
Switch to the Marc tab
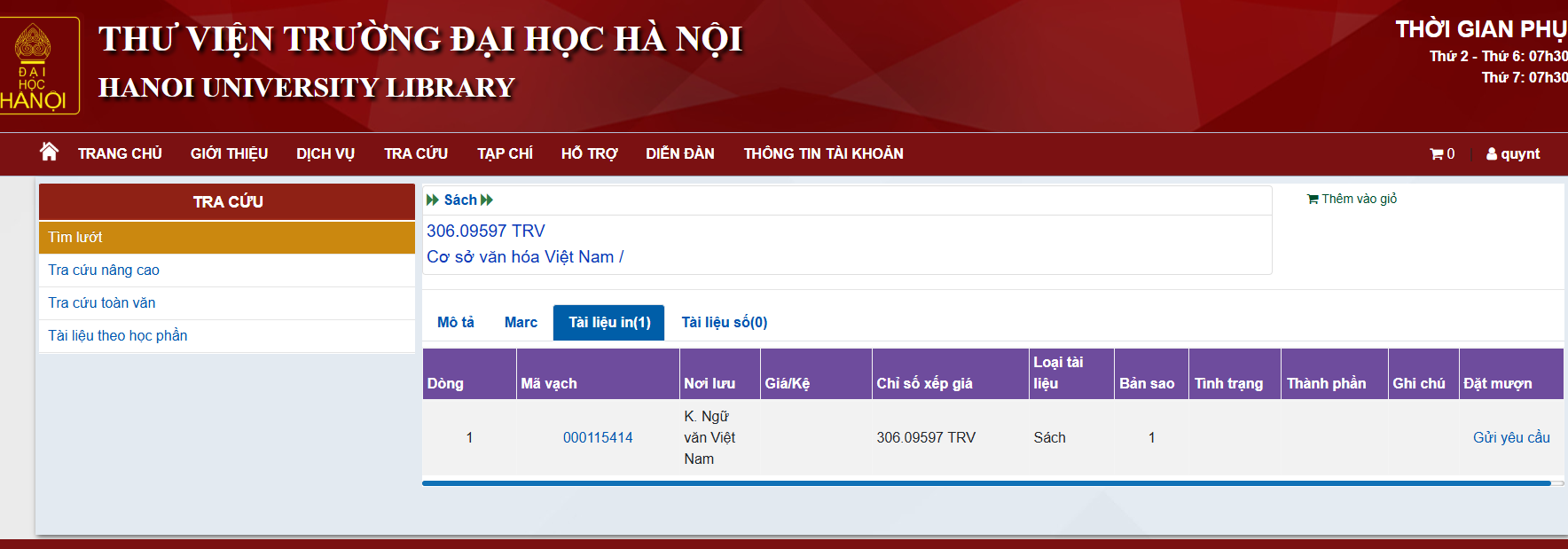(521, 323)
